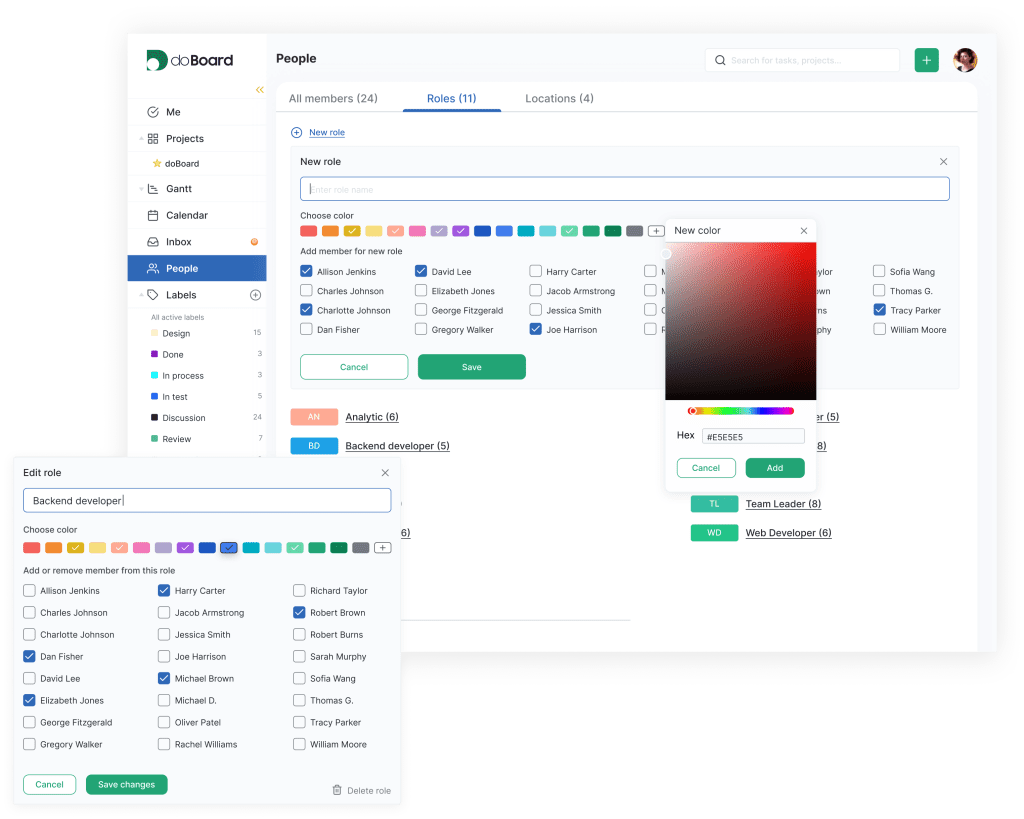Open the Team Leader role link
This screenshot has height=819, width=1024.
(782, 503)
